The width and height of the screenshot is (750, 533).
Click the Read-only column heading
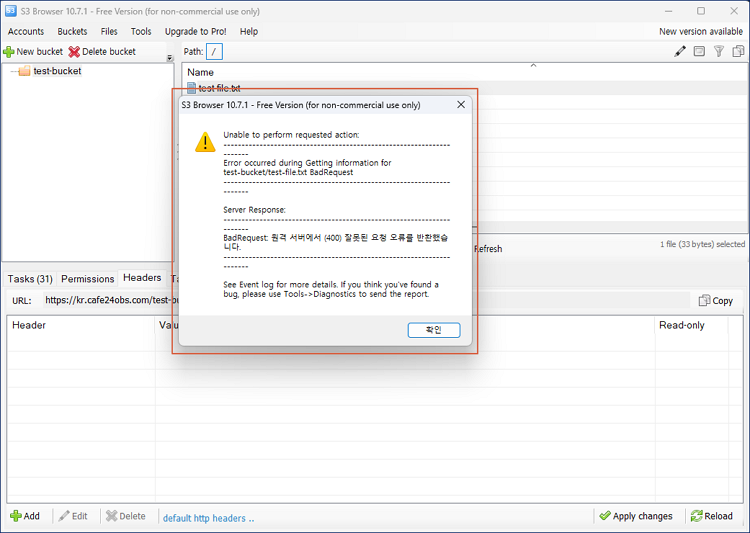(682, 325)
